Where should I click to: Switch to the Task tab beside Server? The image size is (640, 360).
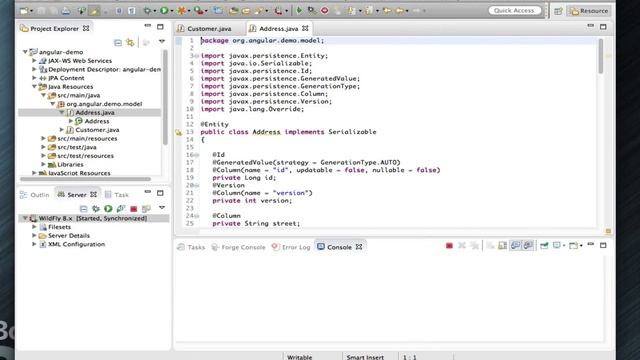(117, 195)
